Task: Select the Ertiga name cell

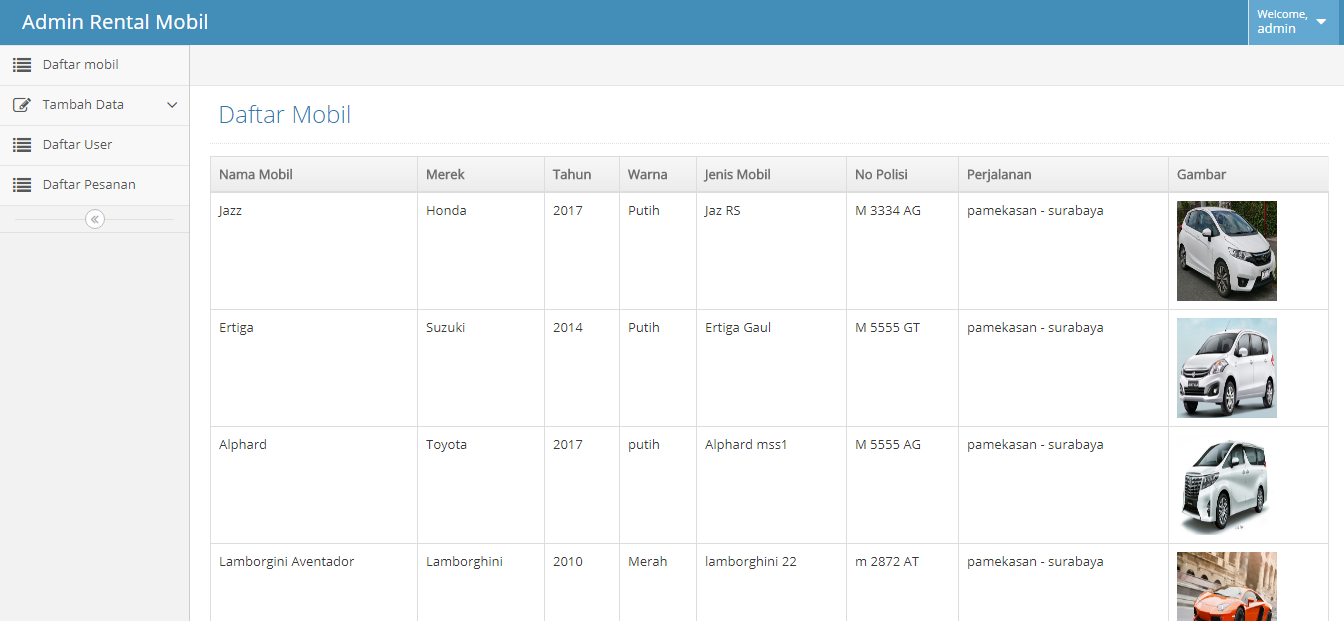Action: (314, 368)
